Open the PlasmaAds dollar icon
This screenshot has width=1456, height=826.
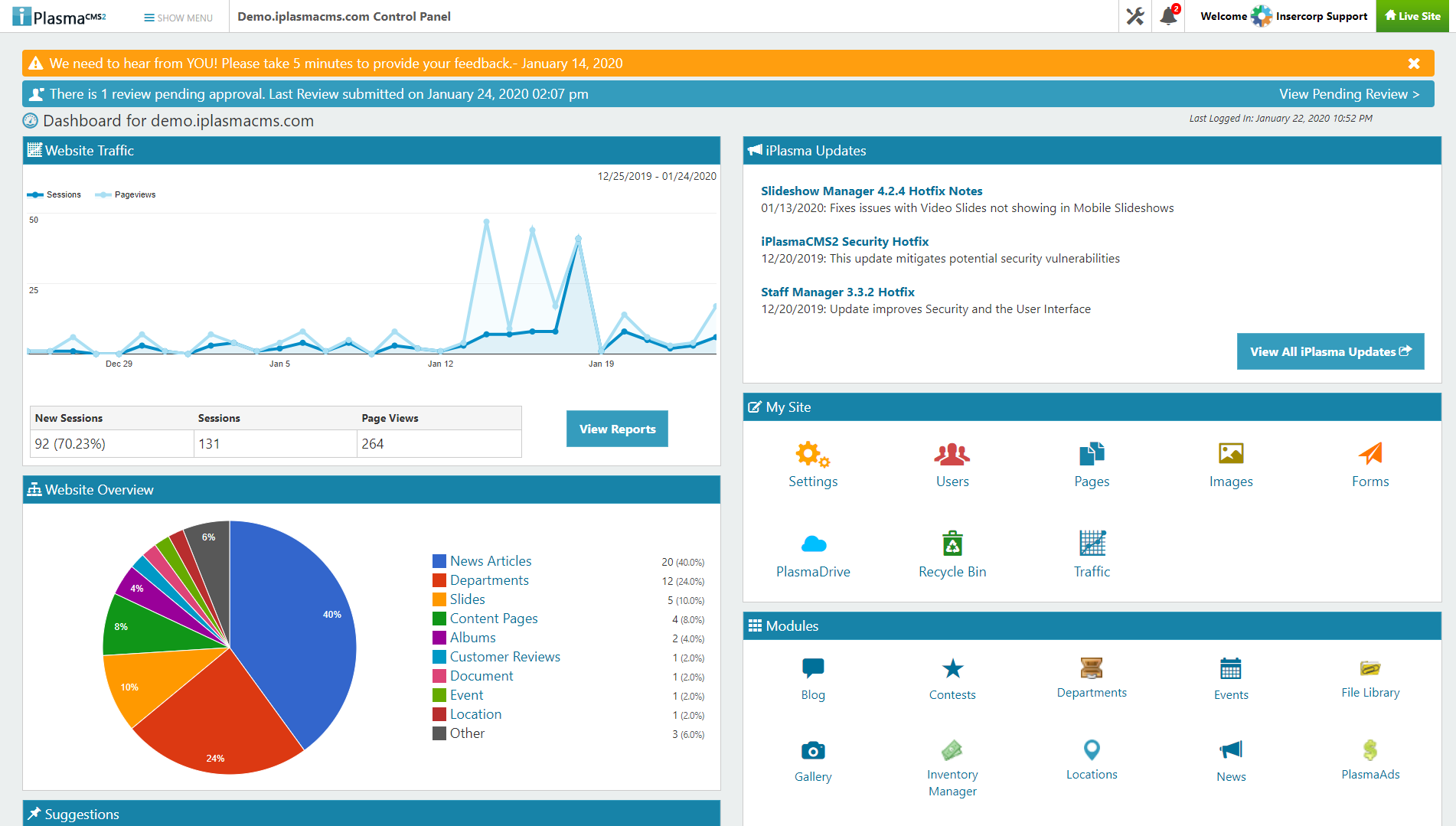point(1370,749)
